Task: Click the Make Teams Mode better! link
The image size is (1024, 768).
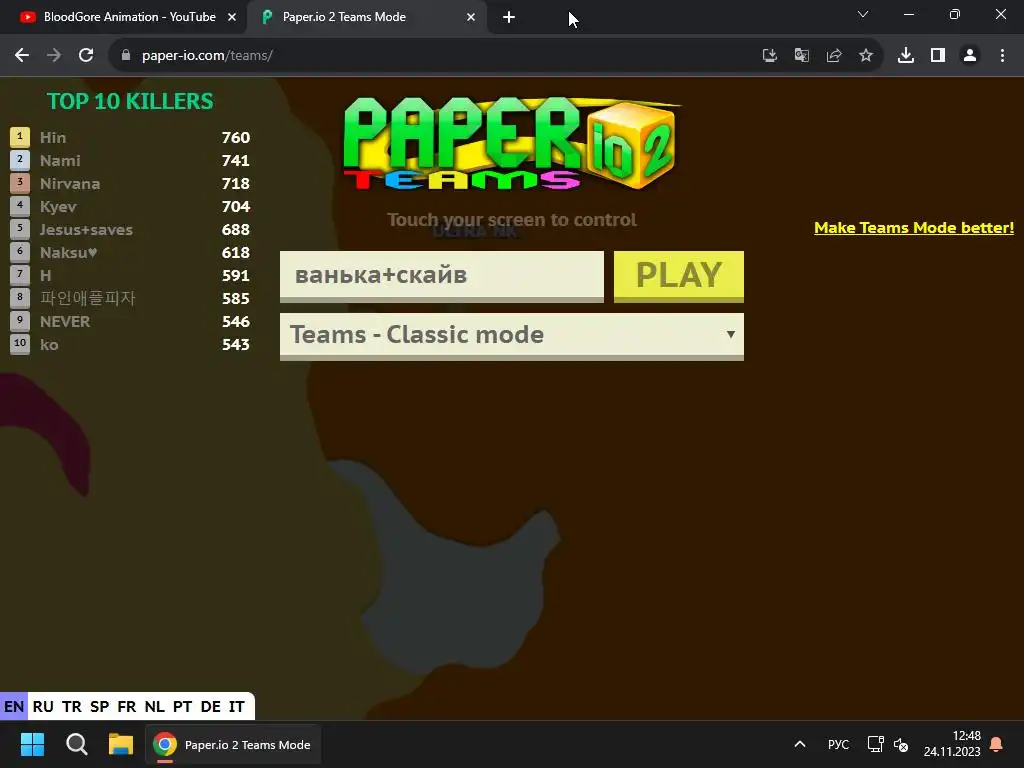Action: click(914, 228)
